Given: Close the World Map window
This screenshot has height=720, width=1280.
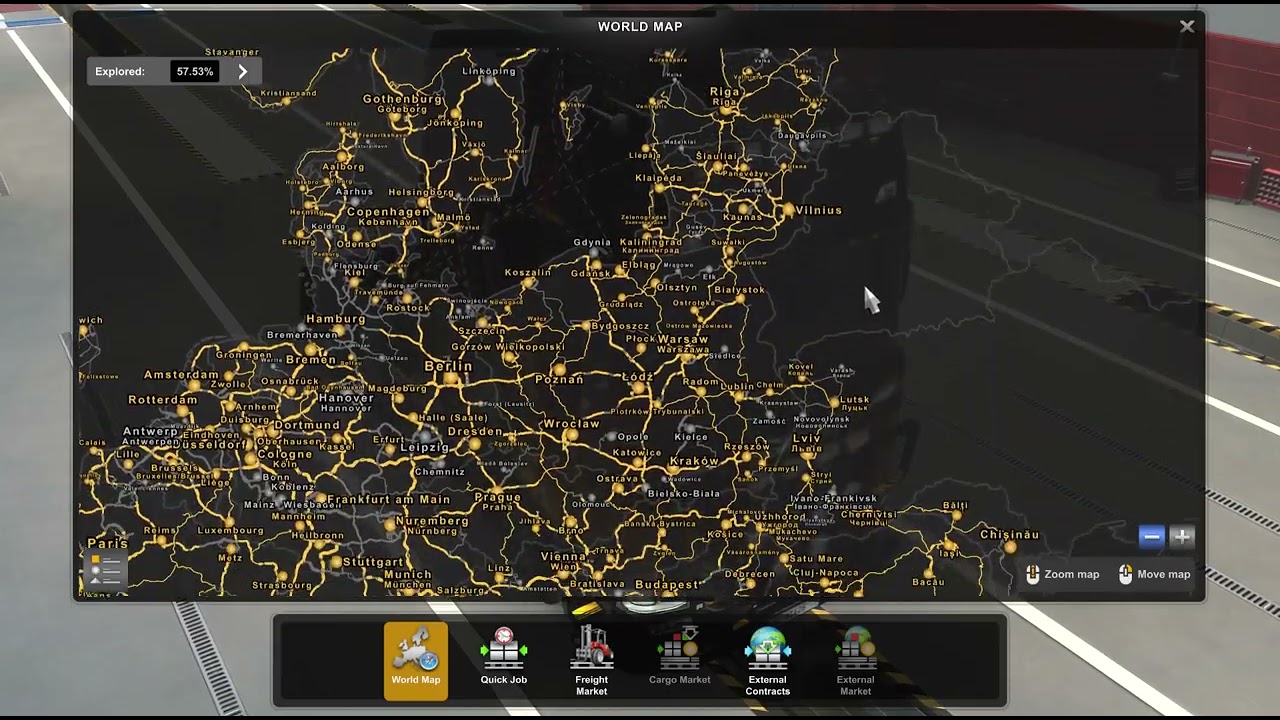Looking at the screenshot, I should click(1187, 27).
